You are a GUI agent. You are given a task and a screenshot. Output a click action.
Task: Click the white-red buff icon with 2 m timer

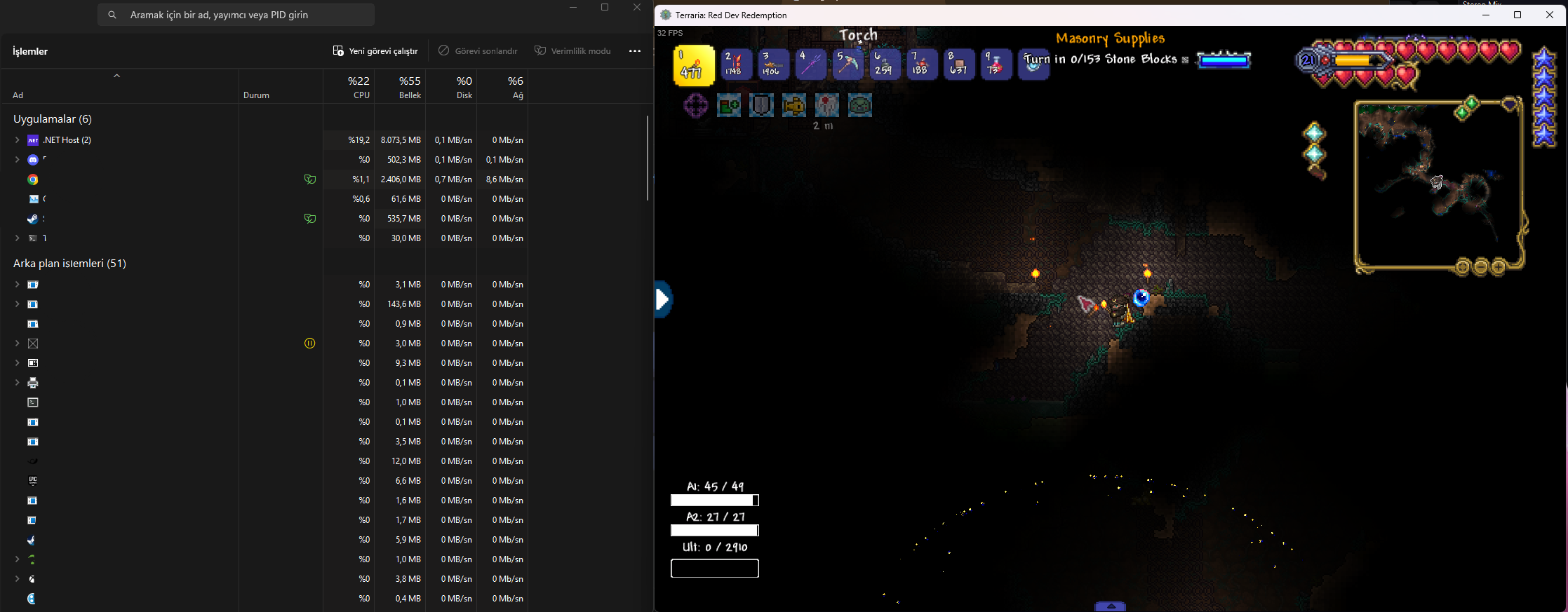tap(827, 106)
